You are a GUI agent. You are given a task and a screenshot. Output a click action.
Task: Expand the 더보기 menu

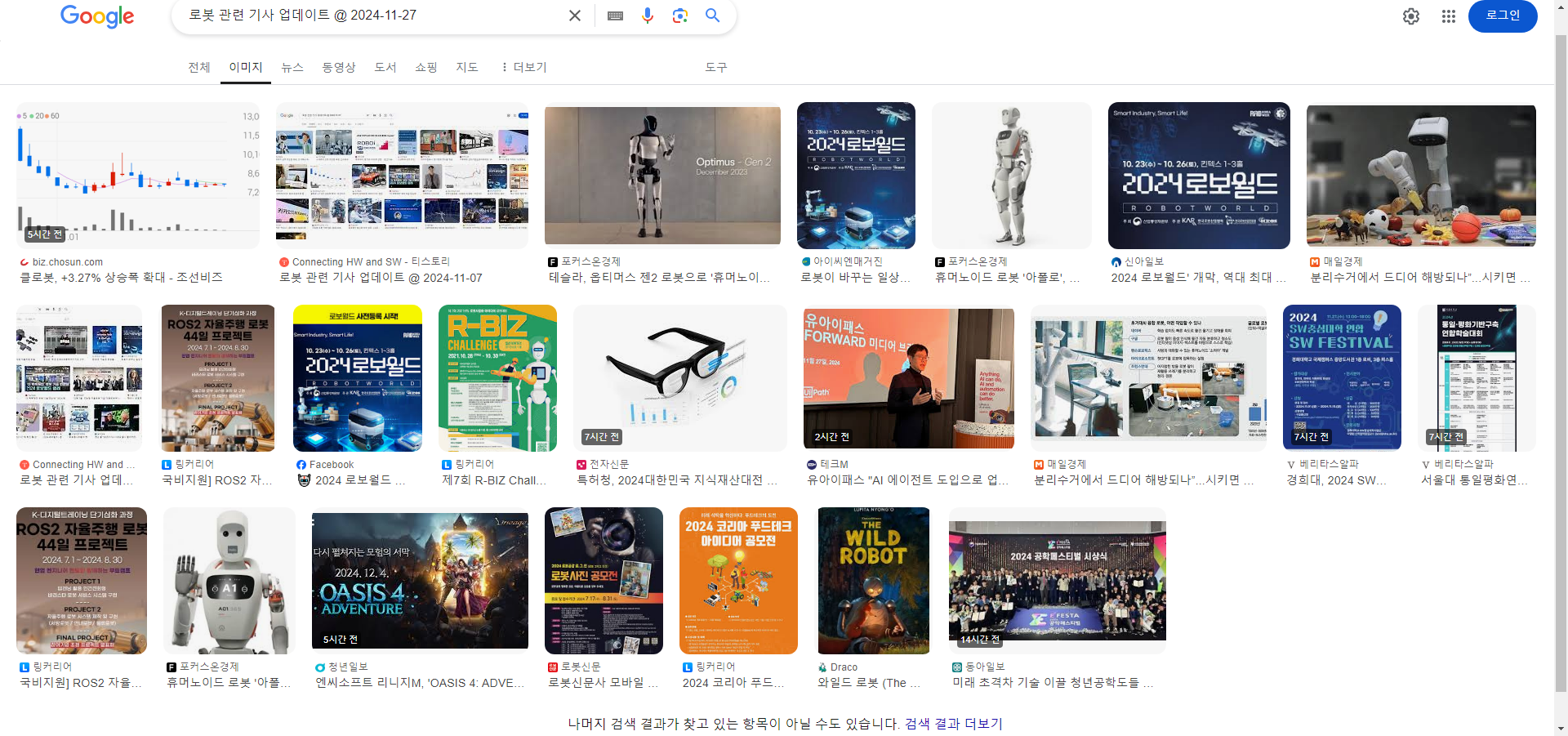pos(524,67)
